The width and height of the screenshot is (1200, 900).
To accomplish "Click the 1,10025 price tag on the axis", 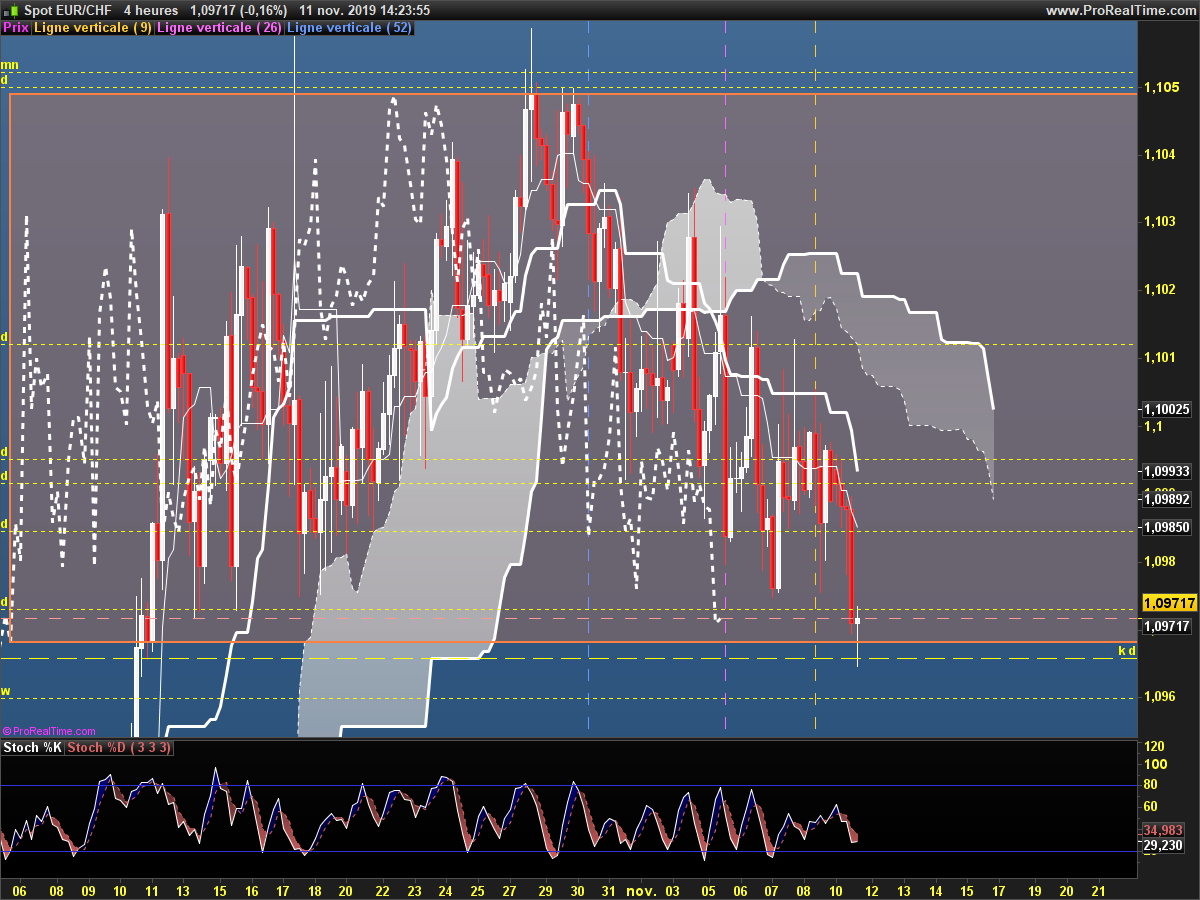I will point(1169,409).
